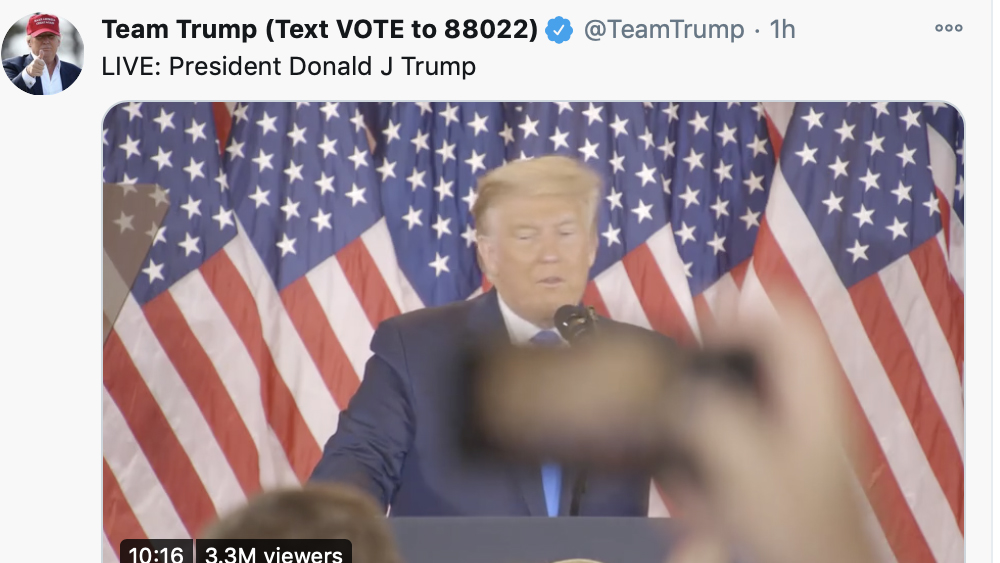Screen dimensions: 1000x563
Task: Open the Team Trump profile avatar
Action: (x=43, y=54)
